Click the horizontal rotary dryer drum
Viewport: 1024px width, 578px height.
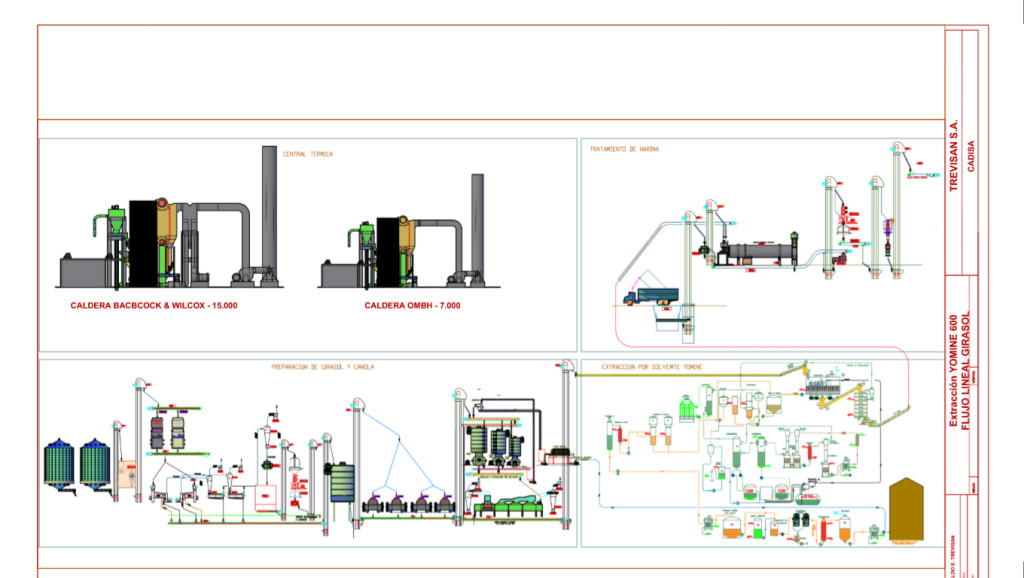759,251
